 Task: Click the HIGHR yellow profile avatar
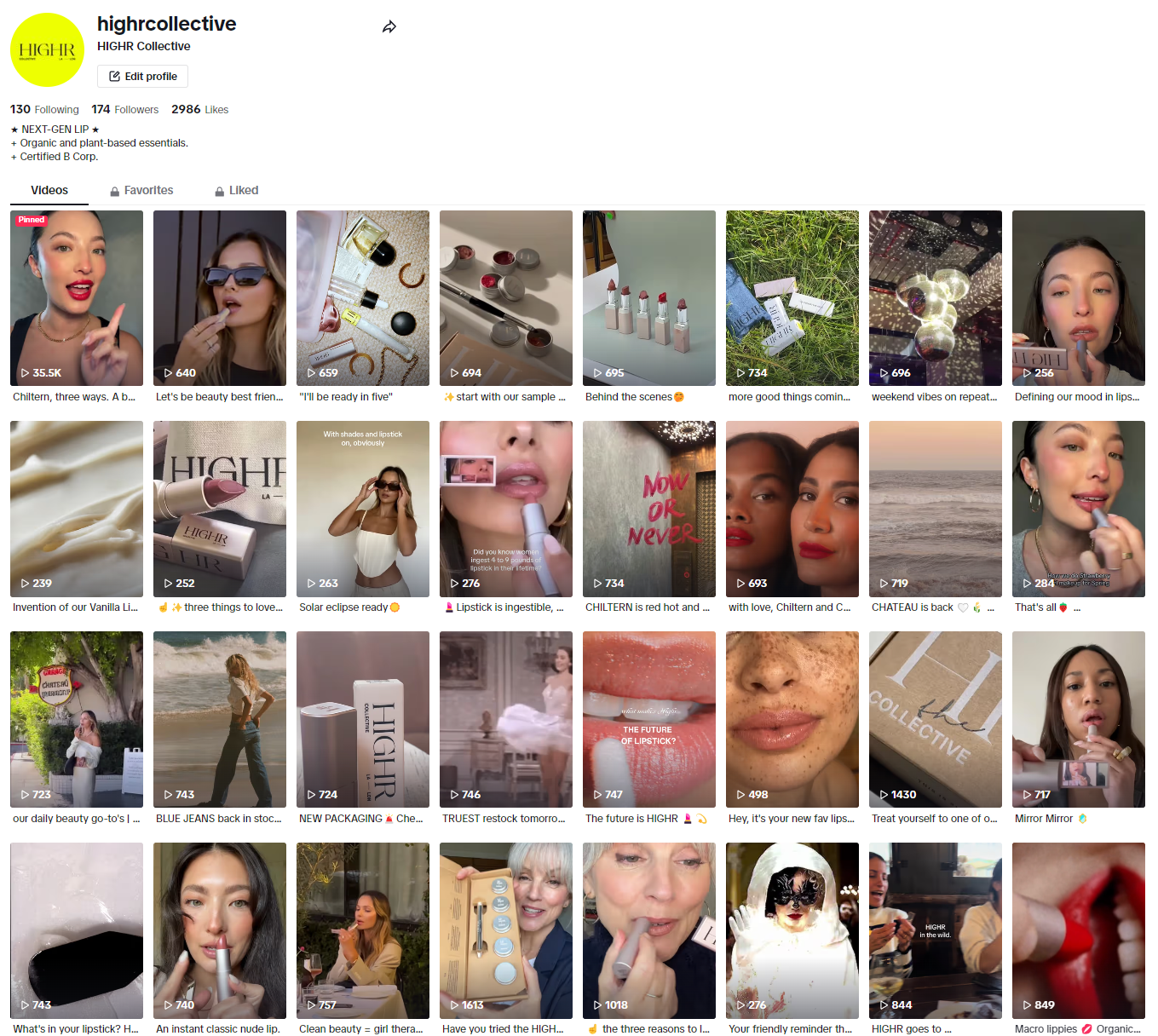coord(47,49)
